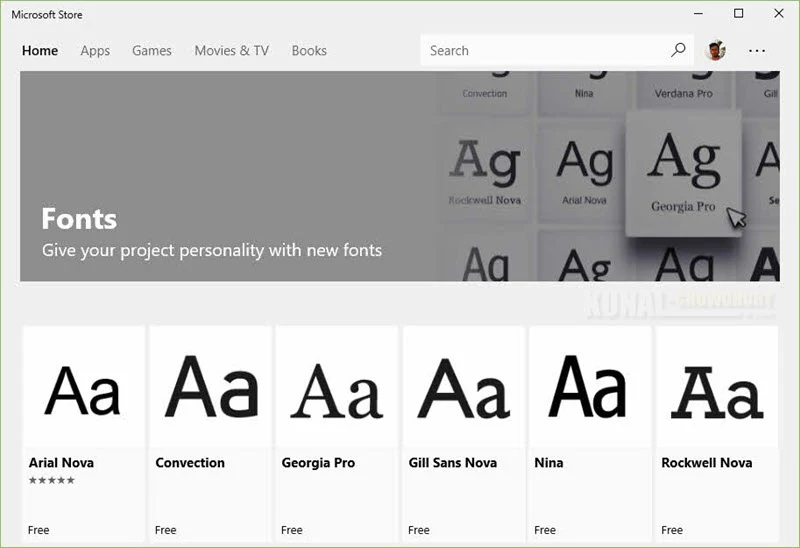Click the Fonts heading in banner
800x548 pixels.
click(79, 219)
